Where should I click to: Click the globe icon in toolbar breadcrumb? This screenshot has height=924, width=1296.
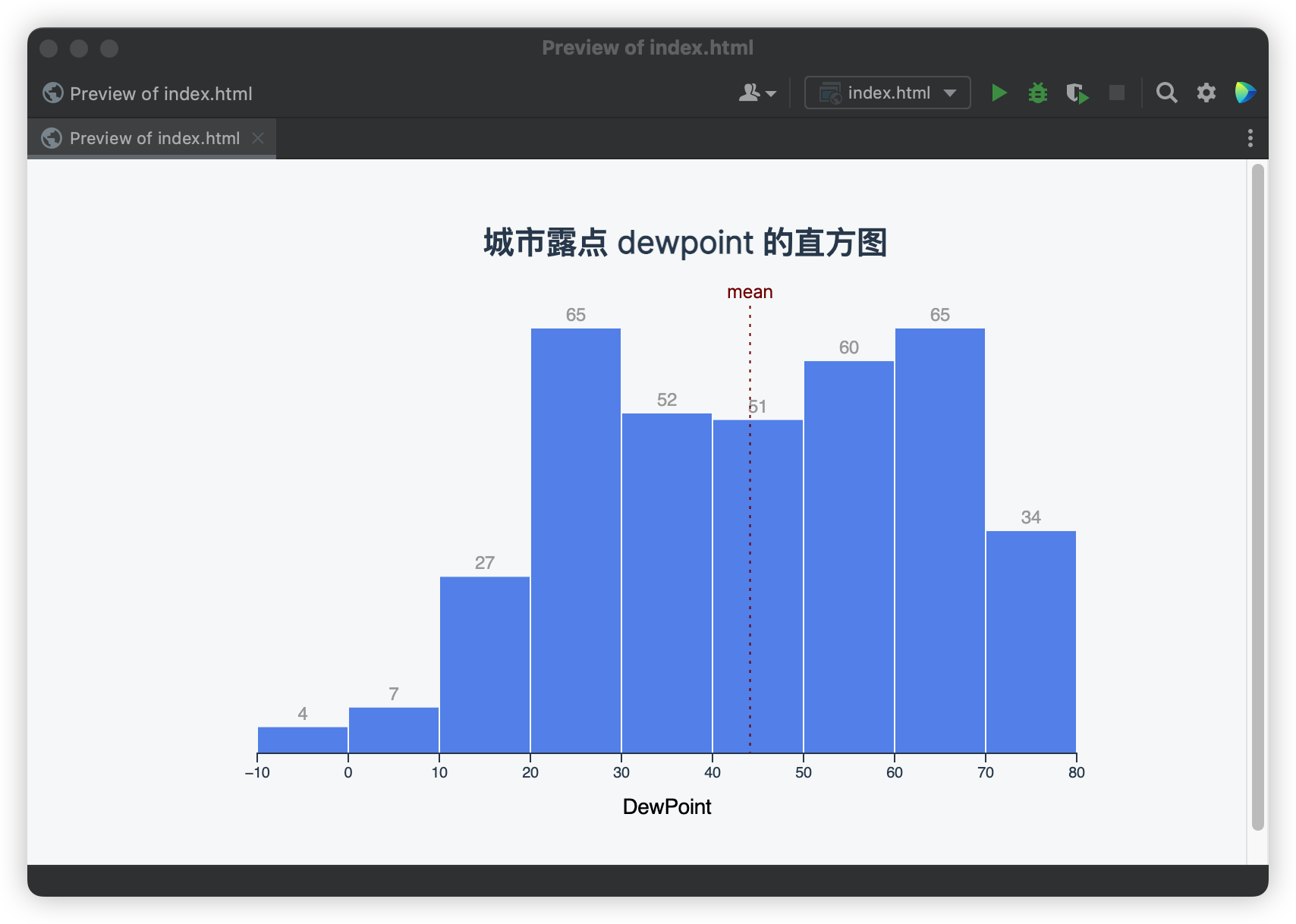53,93
